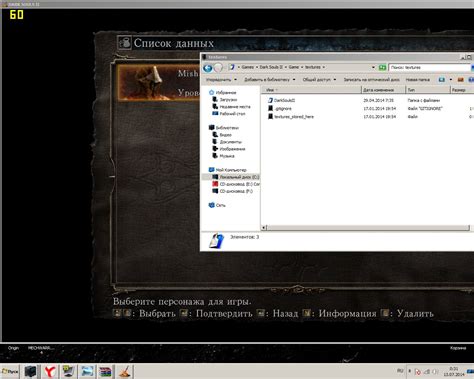Click the change view icon in Explorer toolbar

pyautogui.click(x=442, y=80)
